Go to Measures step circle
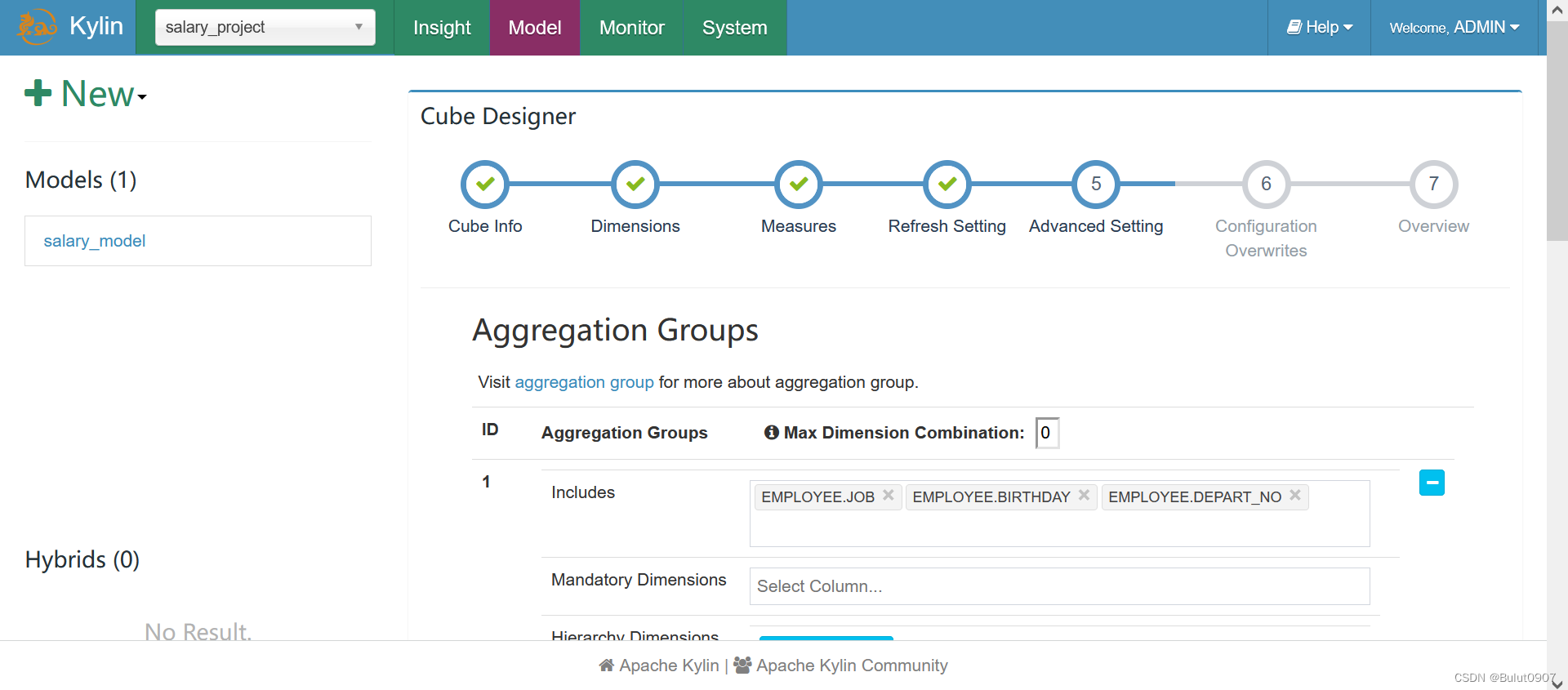 (x=799, y=185)
